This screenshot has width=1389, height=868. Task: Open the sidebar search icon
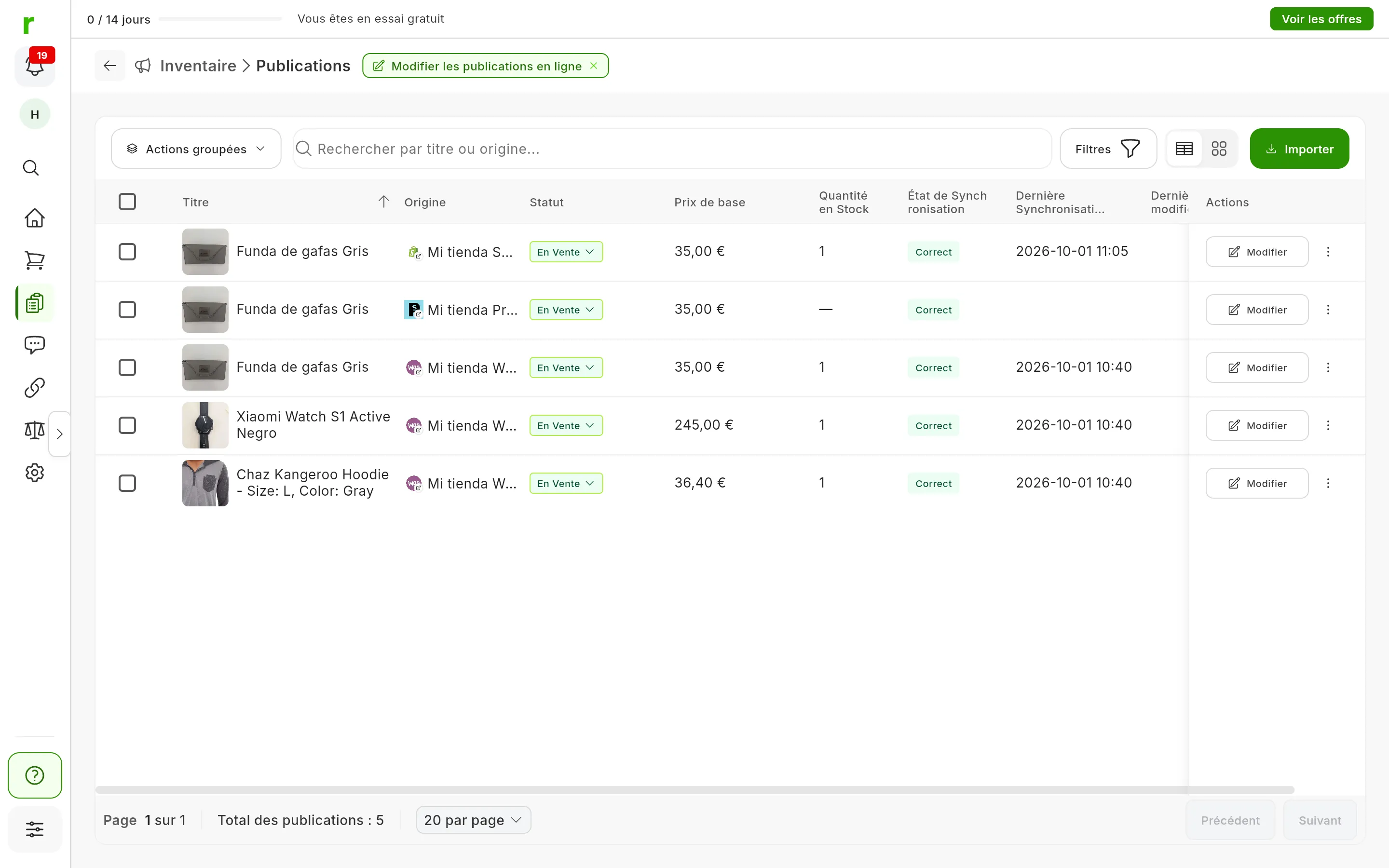click(x=31, y=168)
